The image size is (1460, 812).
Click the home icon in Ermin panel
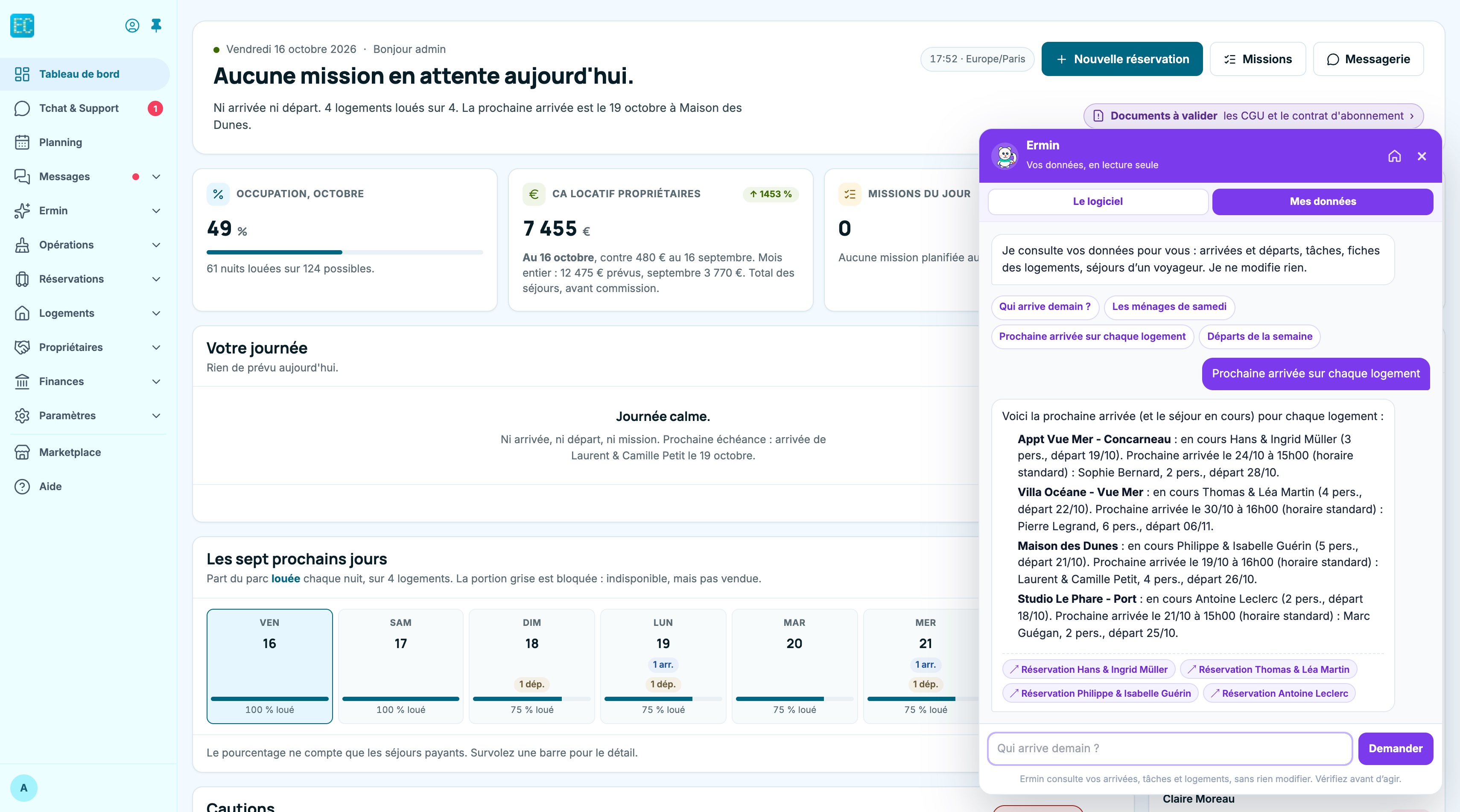[x=1394, y=156]
